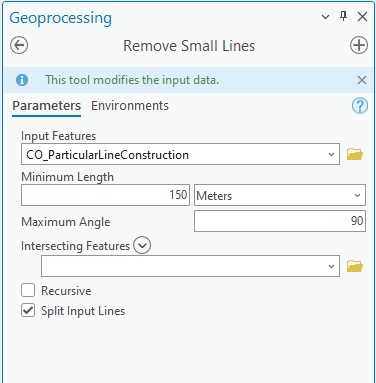Enable the Recursive checkbox
This screenshot has width=376, height=383.
28,290
